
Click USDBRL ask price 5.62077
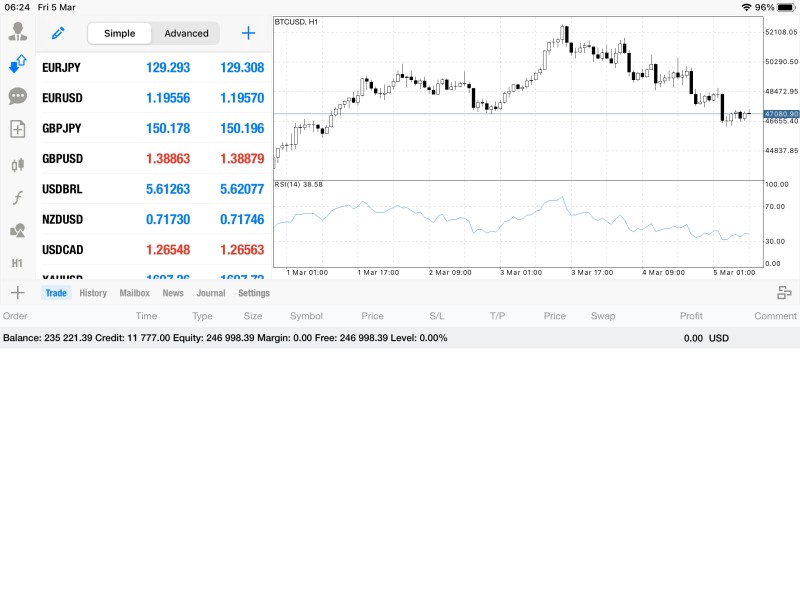[x=242, y=189]
